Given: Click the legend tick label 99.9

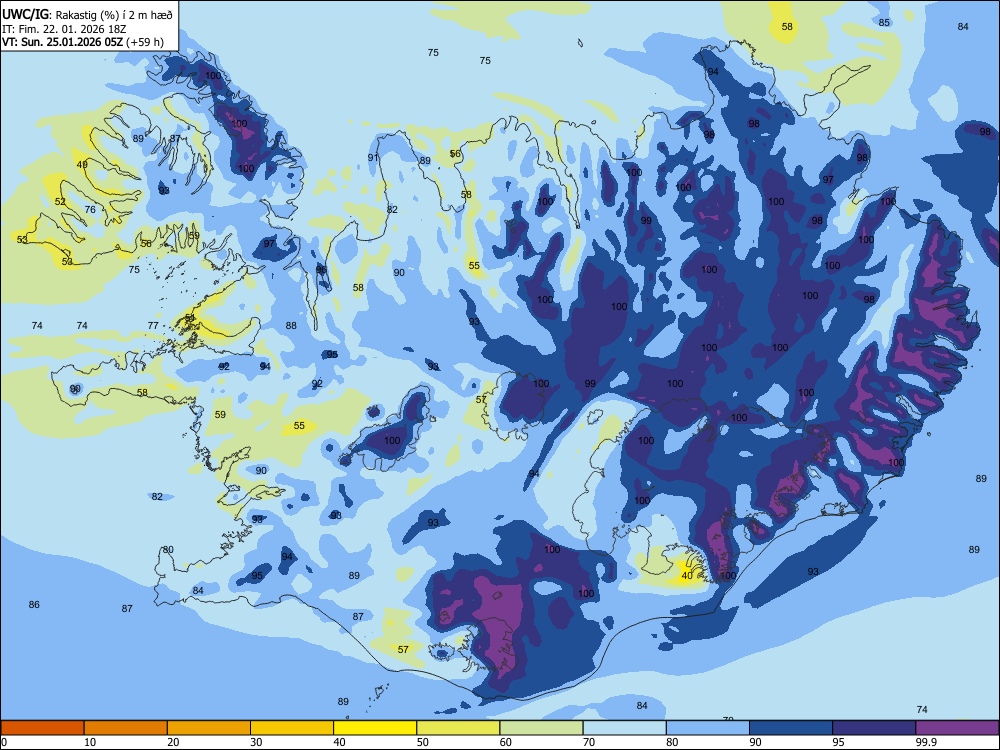Looking at the screenshot, I should (926, 742).
